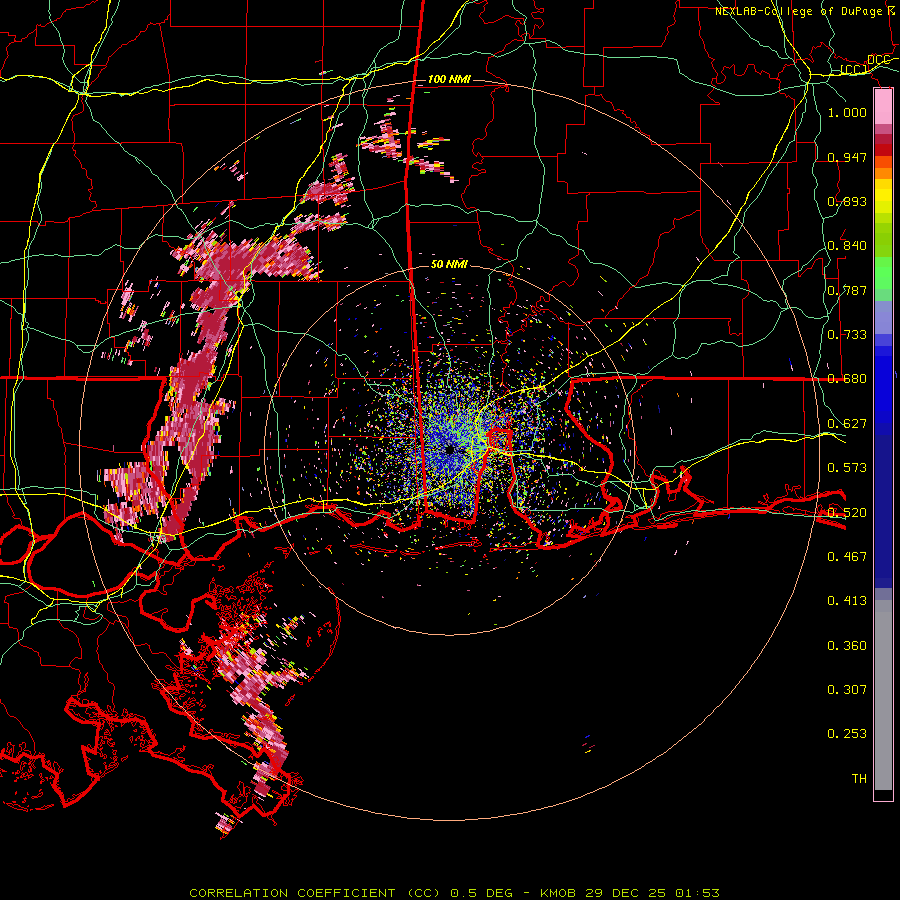The height and width of the screenshot is (900, 900).
Task: Pick the bright green swatch on the color bar
Action: tap(883, 273)
